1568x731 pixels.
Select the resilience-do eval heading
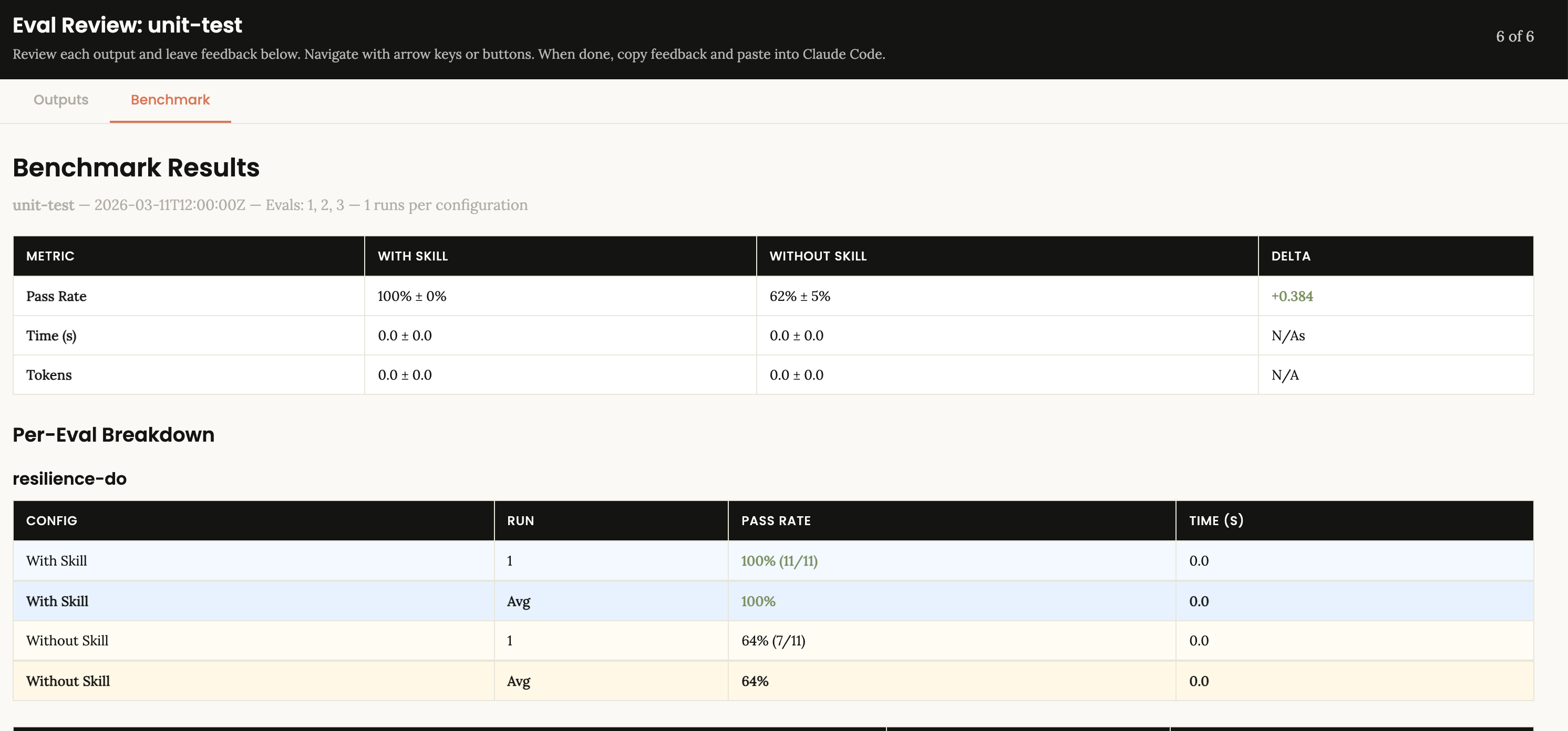click(x=70, y=478)
